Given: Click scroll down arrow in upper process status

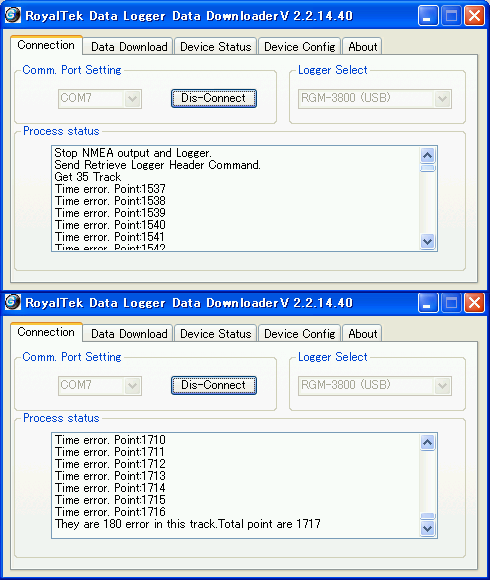Looking at the screenshot, I should [x=428, y=242].
